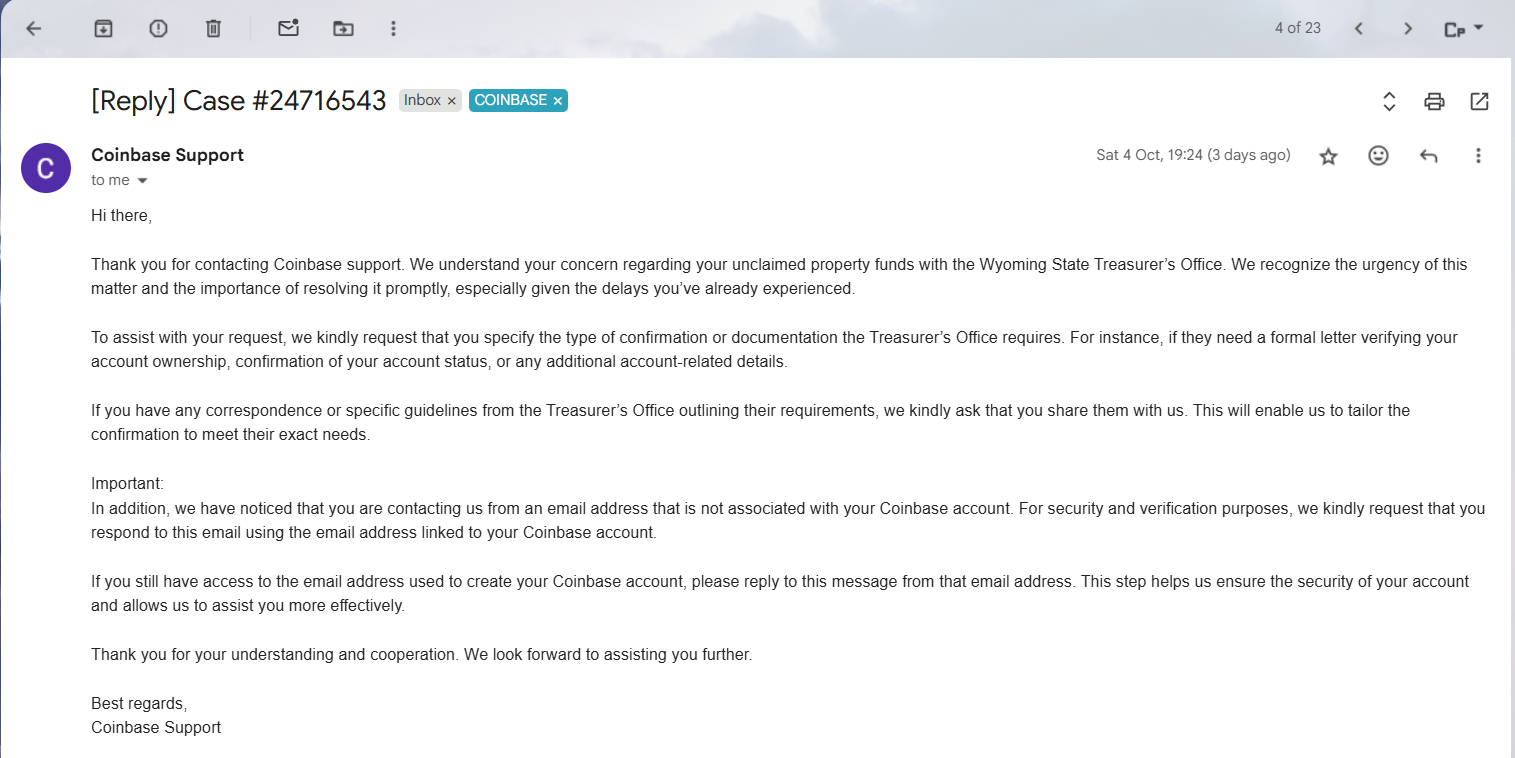Delete this email with the trash icon
1515x758 pixels.
pyautogui.click(x=213, y=29)
